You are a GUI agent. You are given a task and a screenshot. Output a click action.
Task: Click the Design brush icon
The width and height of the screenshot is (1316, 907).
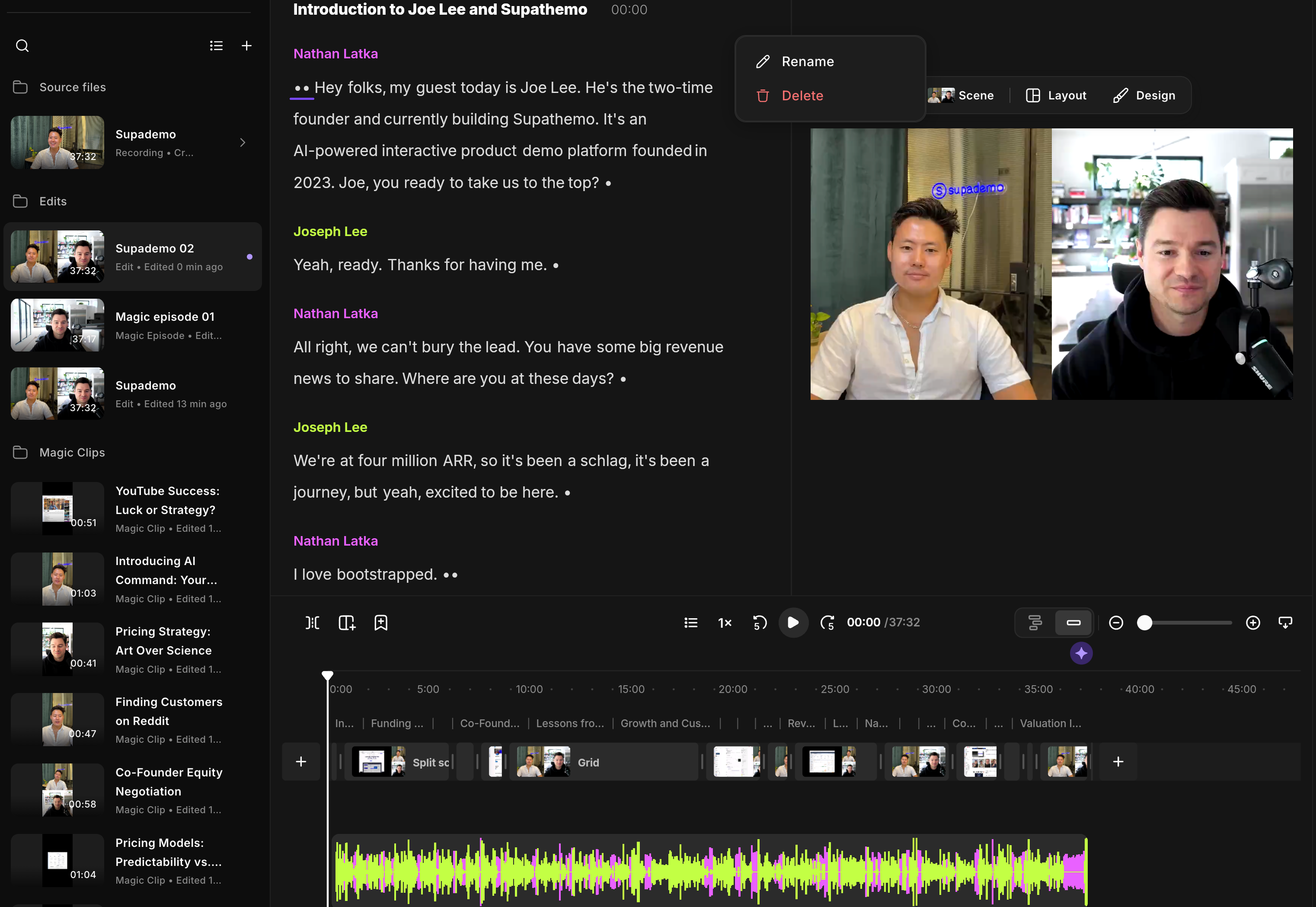pos(1121,96)
